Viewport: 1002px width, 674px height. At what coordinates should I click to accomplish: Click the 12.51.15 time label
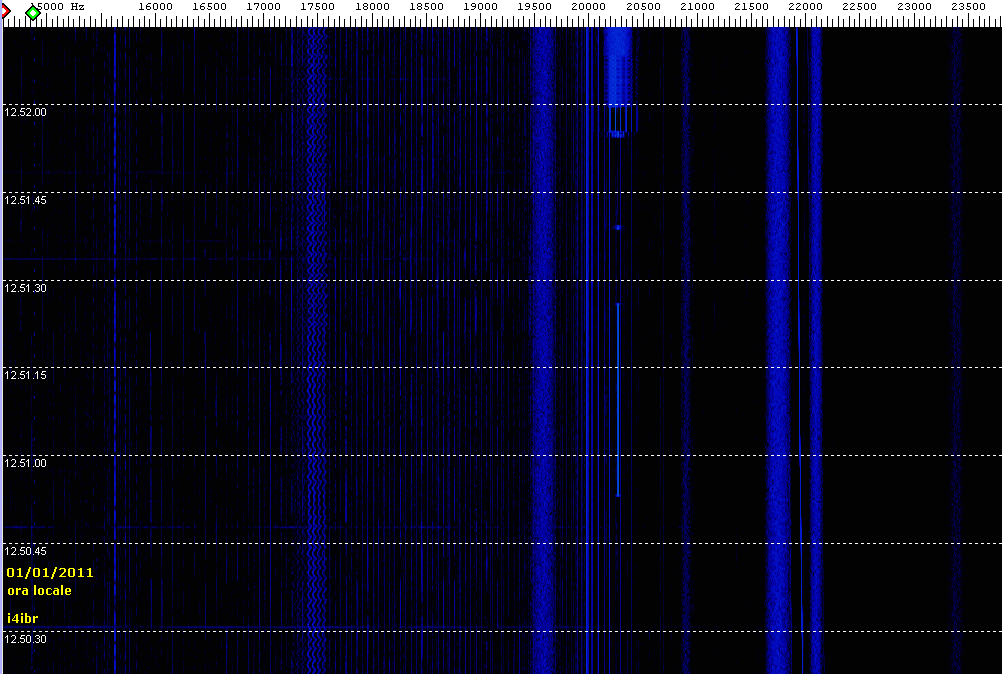pyautogui.click(x=26, y=375)
